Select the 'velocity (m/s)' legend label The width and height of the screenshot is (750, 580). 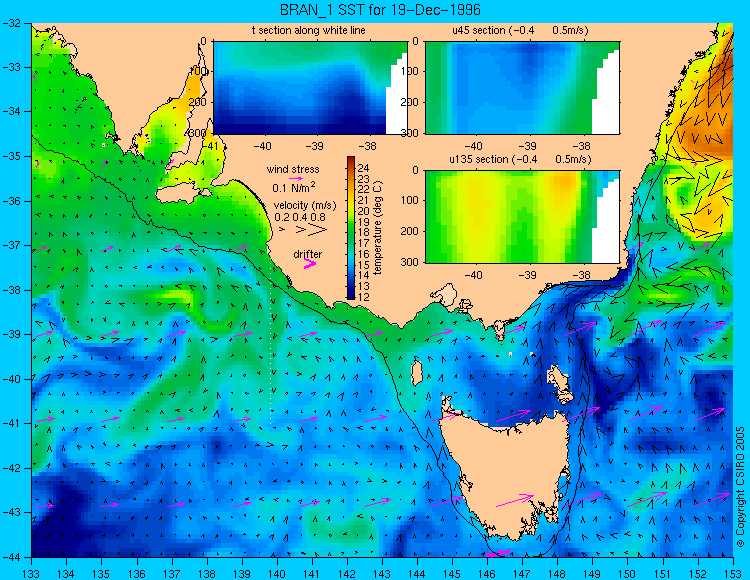tap(305, 206)
